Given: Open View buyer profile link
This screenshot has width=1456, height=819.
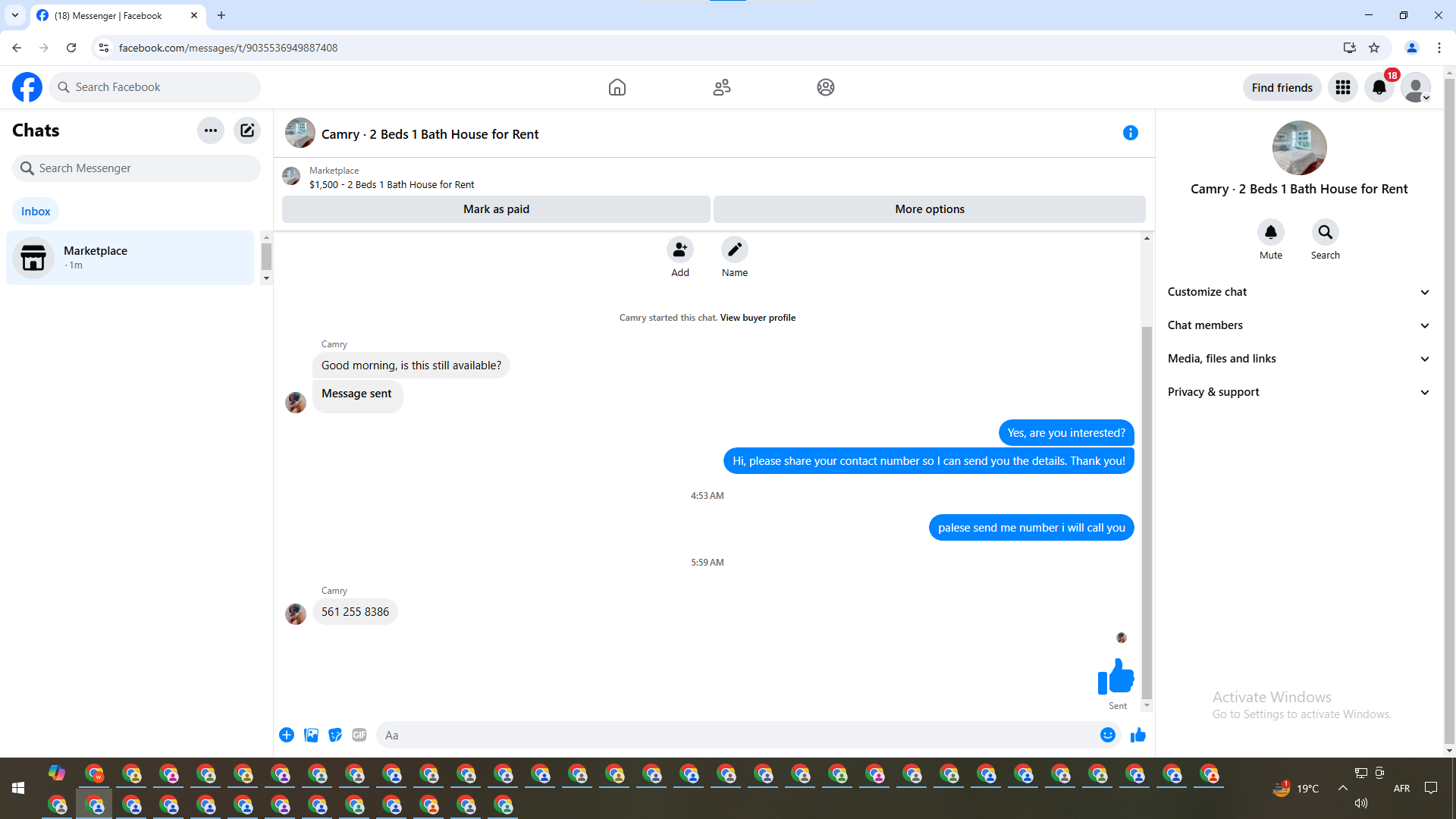Looking at the screenshot, I should click(757, 318).
